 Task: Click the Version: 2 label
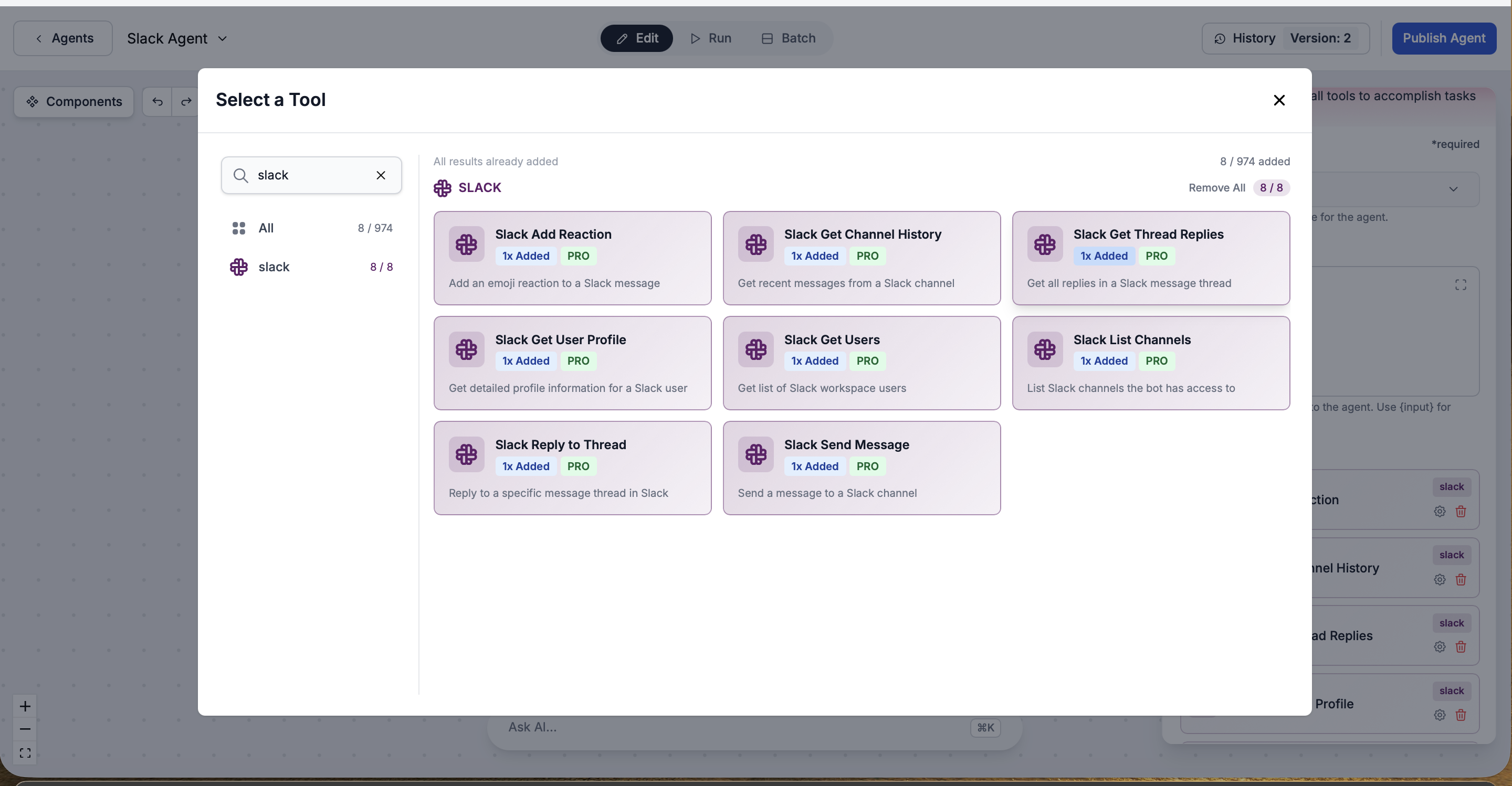(1320, 38)
